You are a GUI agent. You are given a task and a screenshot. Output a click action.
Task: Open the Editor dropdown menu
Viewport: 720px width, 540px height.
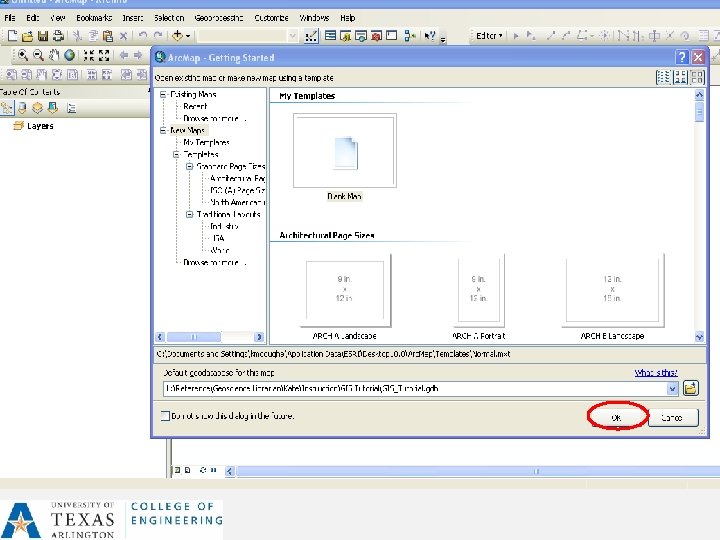(x=489, y=35)
